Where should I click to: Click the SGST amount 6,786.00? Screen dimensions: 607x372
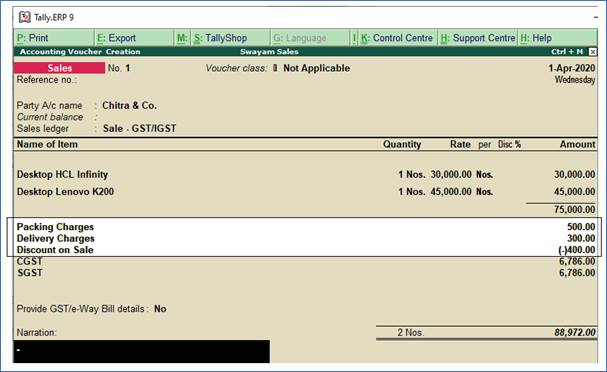pyautogui.click(x=577, y=273)
